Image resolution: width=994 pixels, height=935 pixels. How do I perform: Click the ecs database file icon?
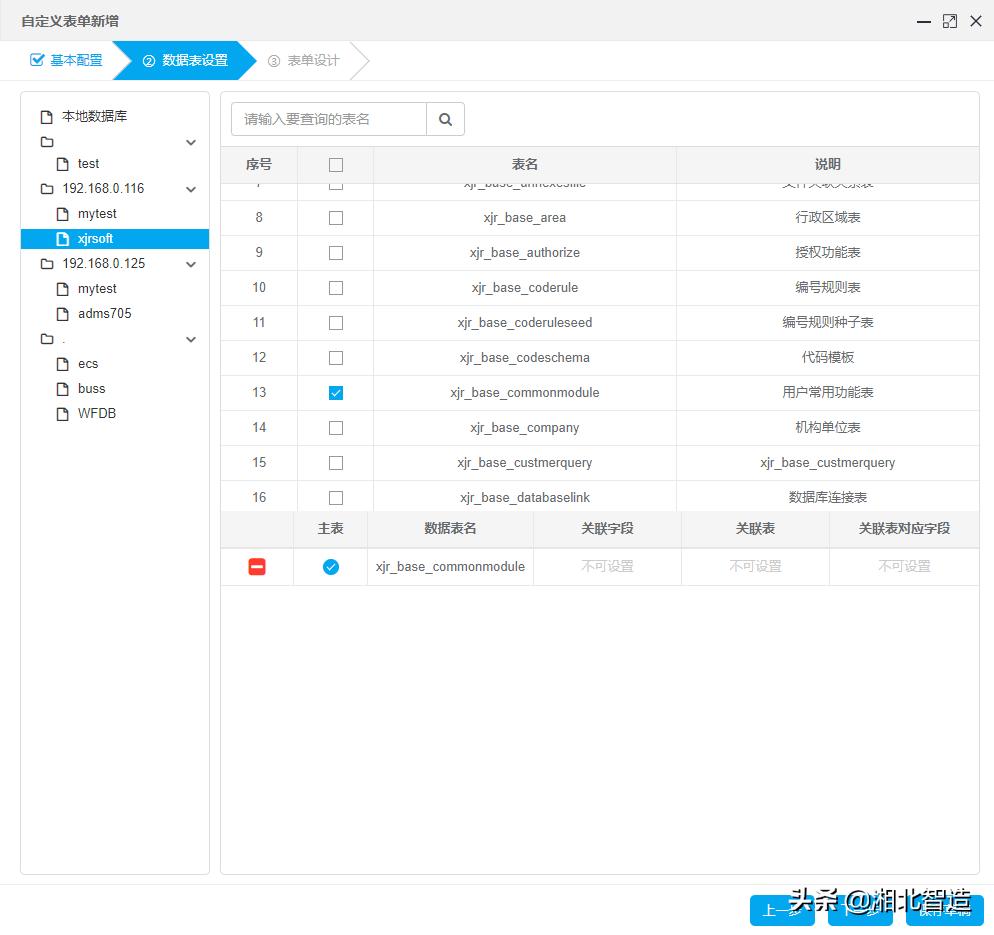click(63, 364)
